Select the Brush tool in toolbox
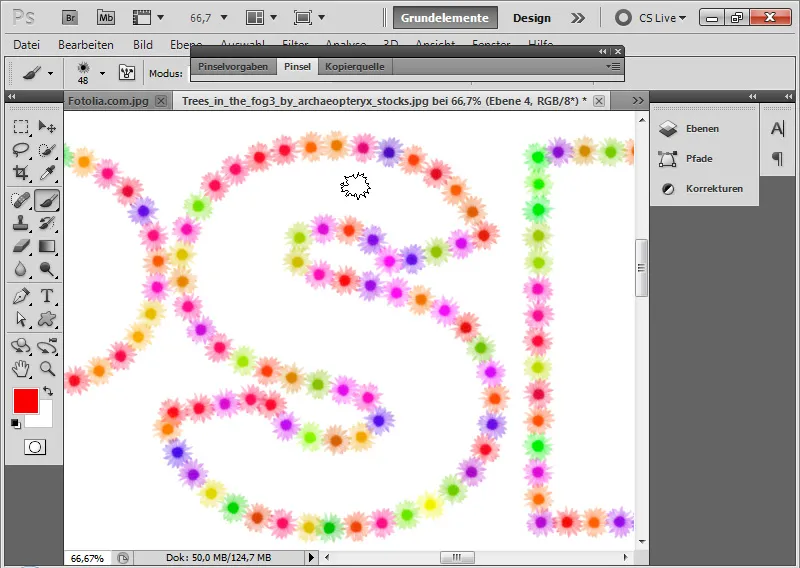800x568 pixels. coord(47,200)
